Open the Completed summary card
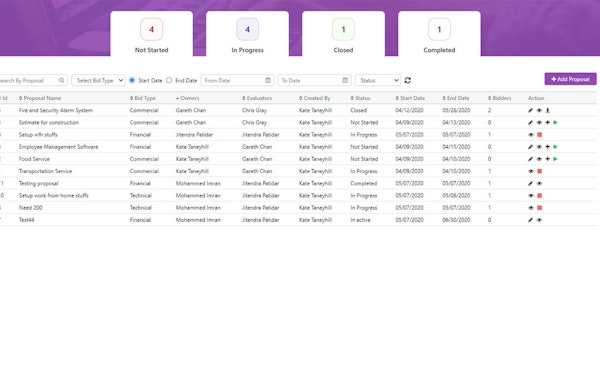 pos(439,34)
